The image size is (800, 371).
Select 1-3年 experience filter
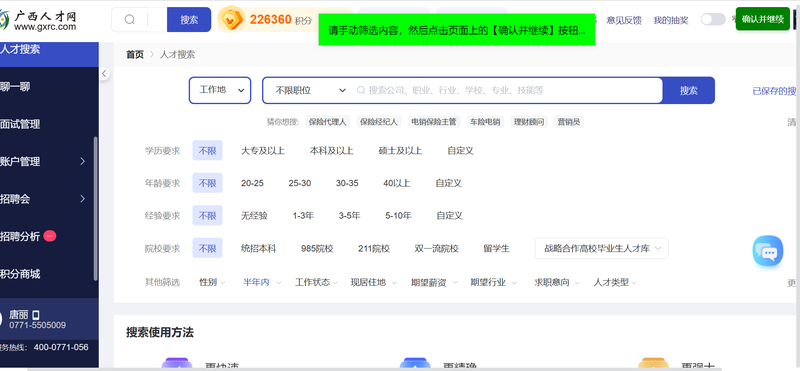[x=303, y=215]
